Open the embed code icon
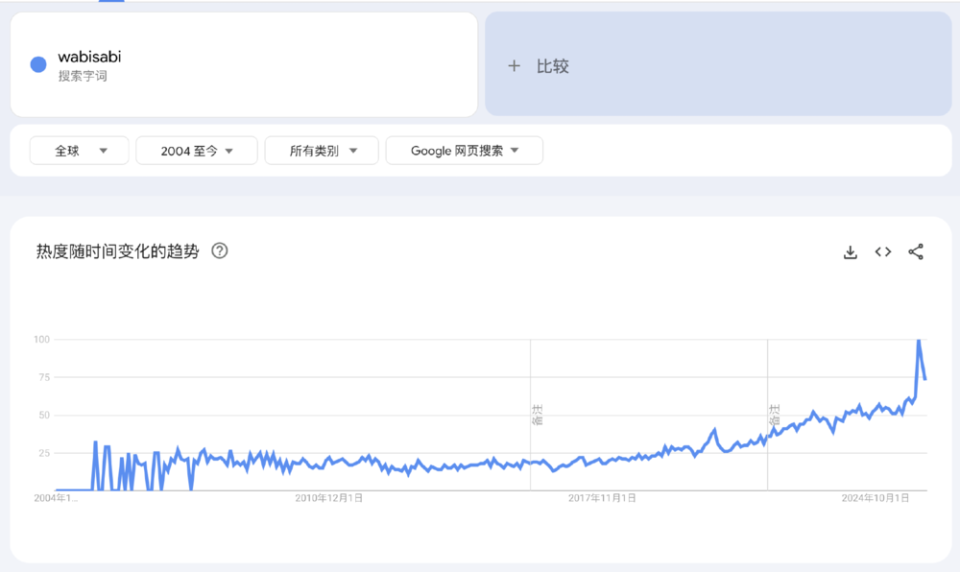The height and width of the screenshot is (572, 960). point(883,252)
